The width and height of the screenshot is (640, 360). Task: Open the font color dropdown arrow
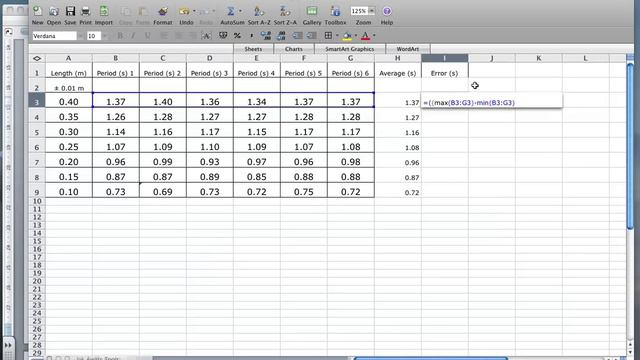click(x=374, y=36)
